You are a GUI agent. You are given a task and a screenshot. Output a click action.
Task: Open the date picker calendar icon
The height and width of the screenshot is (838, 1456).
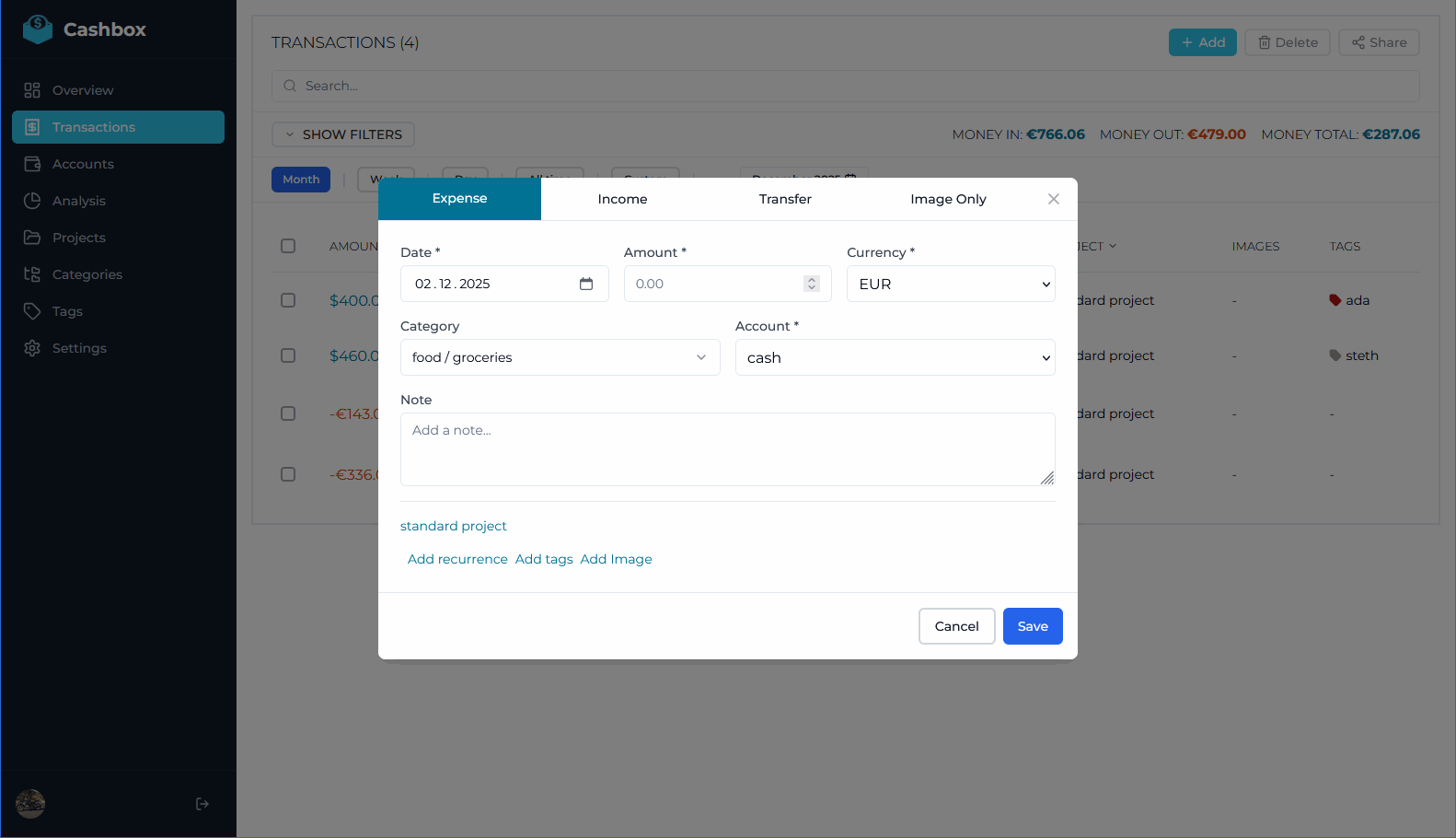click(585, 284)
